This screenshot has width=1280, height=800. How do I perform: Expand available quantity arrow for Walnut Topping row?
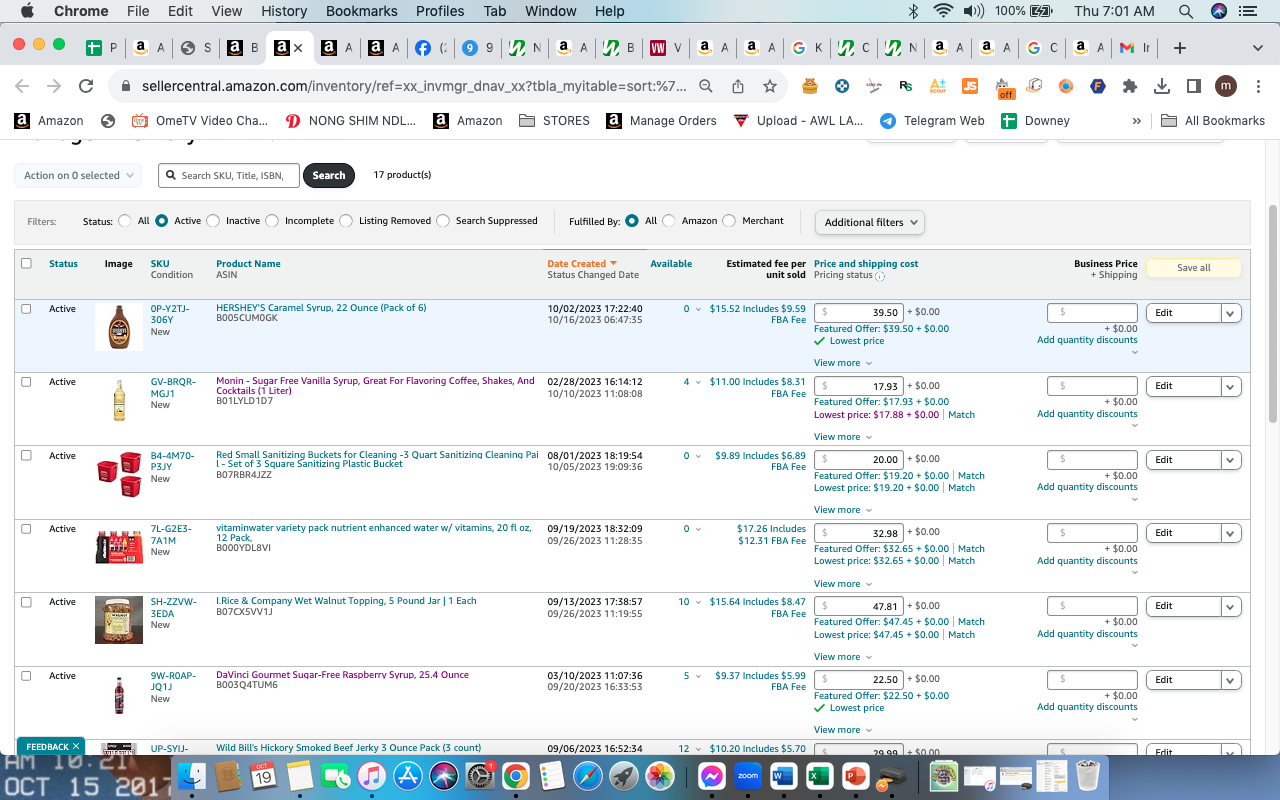pos(698,602)
